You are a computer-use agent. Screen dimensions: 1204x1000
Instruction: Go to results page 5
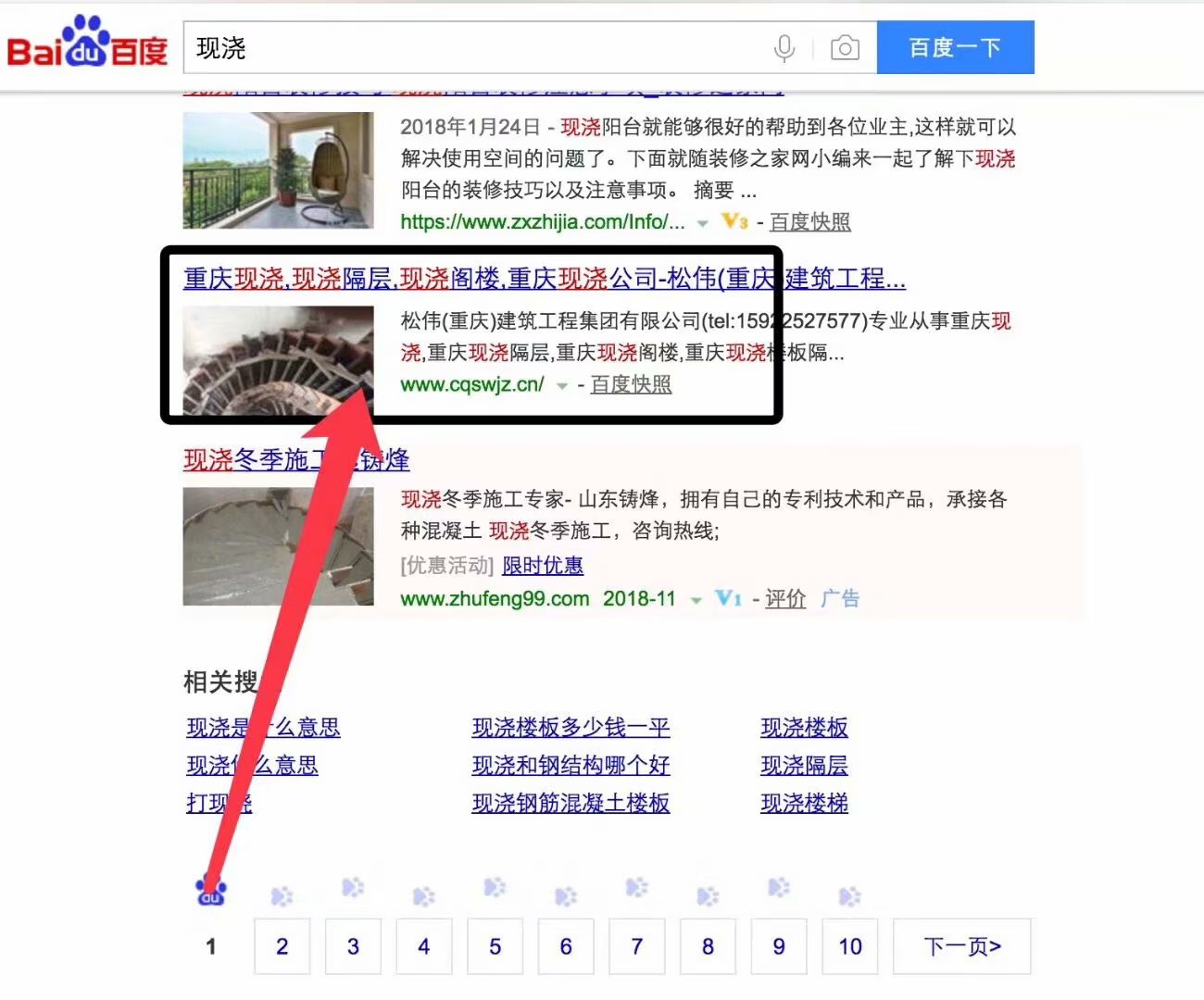[x=495, y=946]
